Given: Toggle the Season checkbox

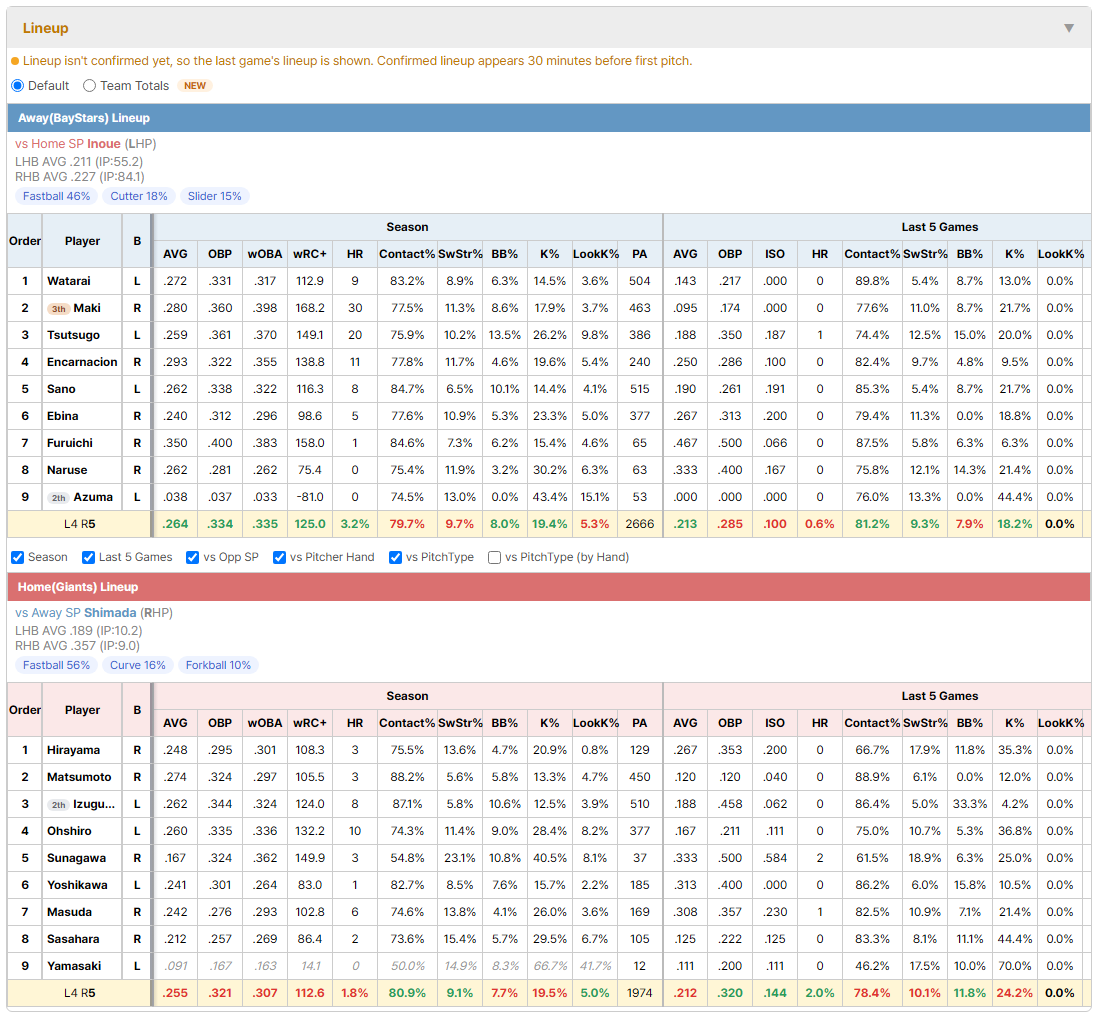Looking at the screenshot, I should (18, 557).
